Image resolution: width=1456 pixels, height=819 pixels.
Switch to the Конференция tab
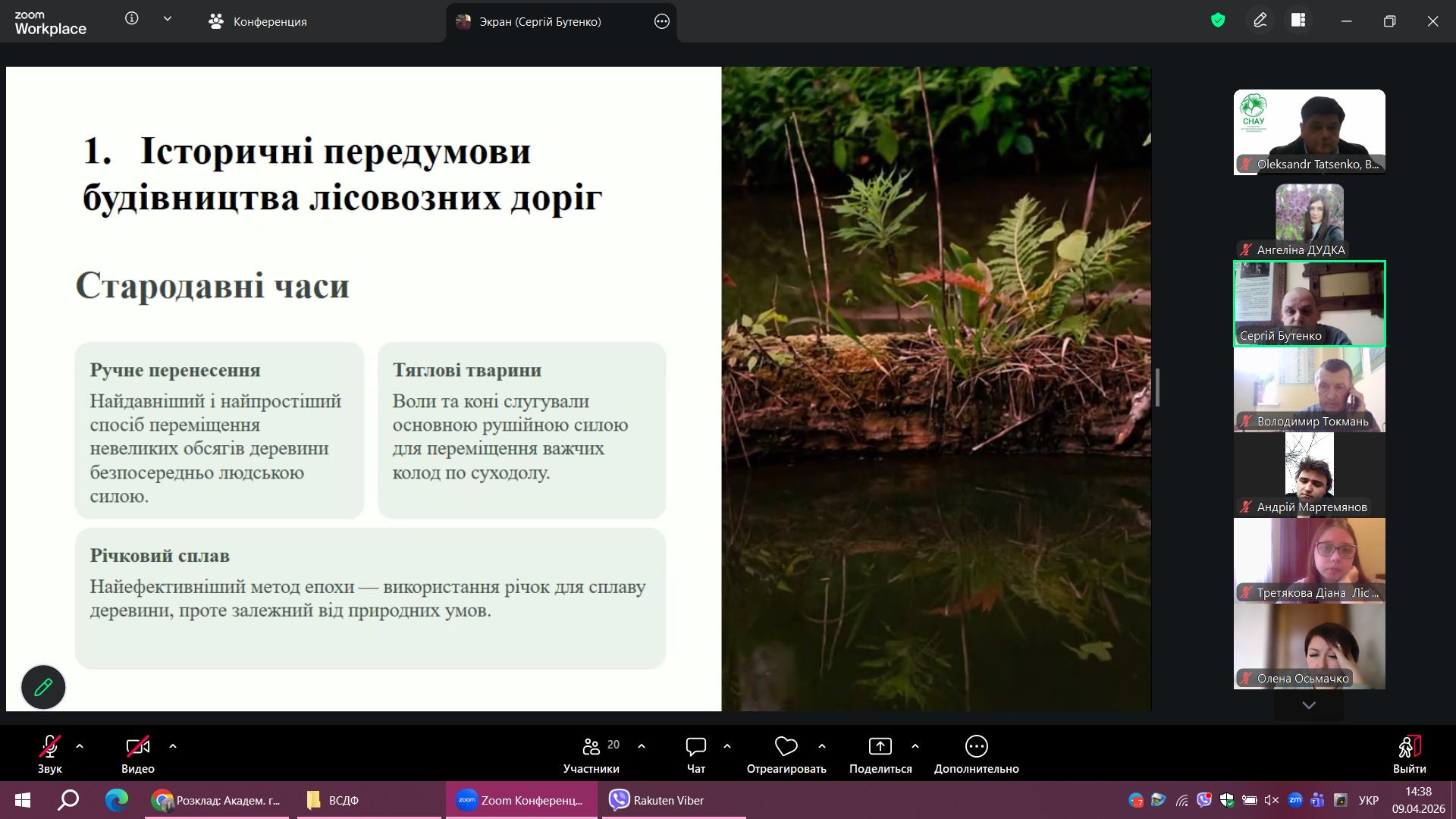click(x=258, y=21)
